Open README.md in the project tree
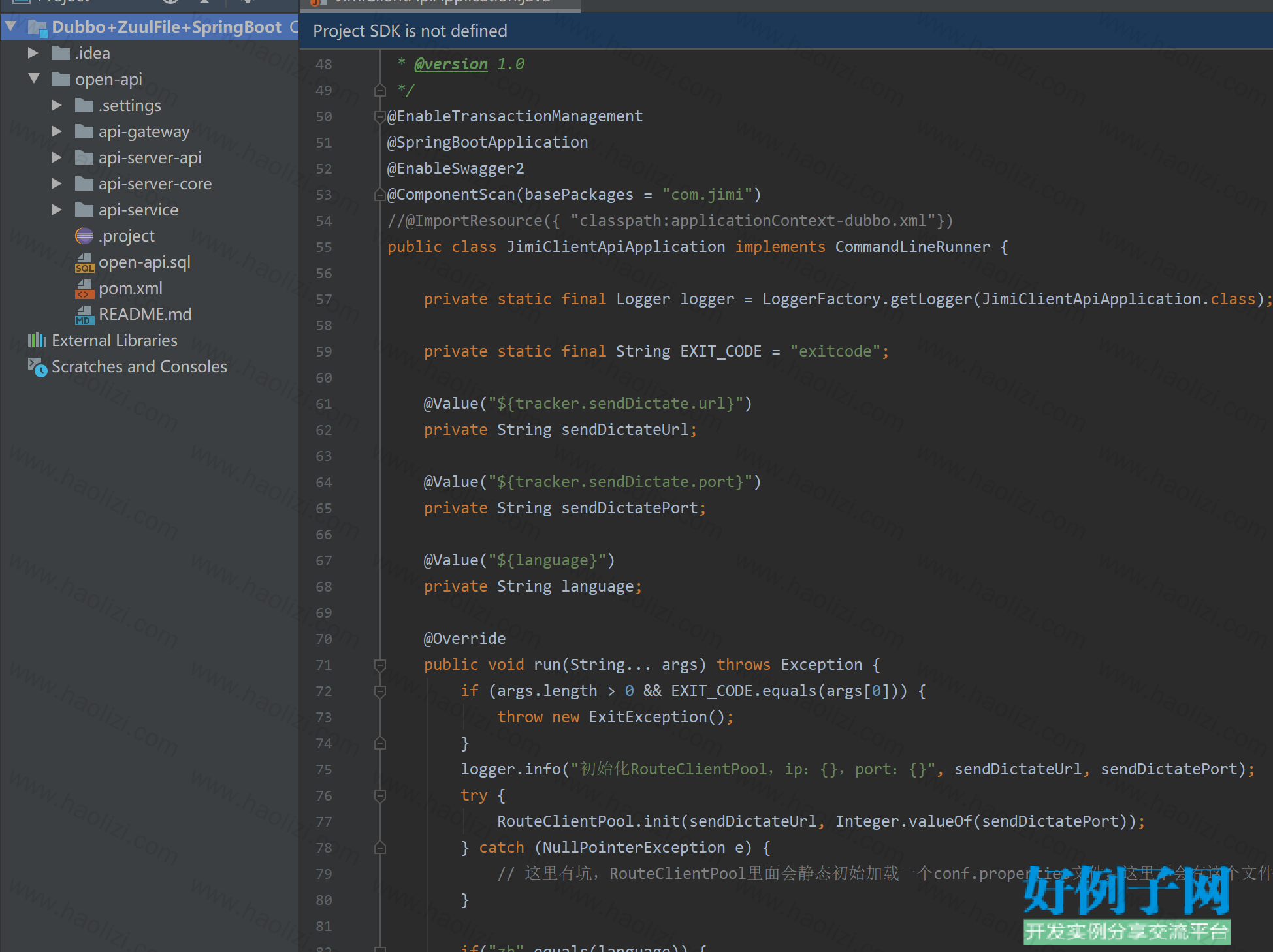Image resolution: width=1273 pixels, height=952 pixels. tap(145, 314)
